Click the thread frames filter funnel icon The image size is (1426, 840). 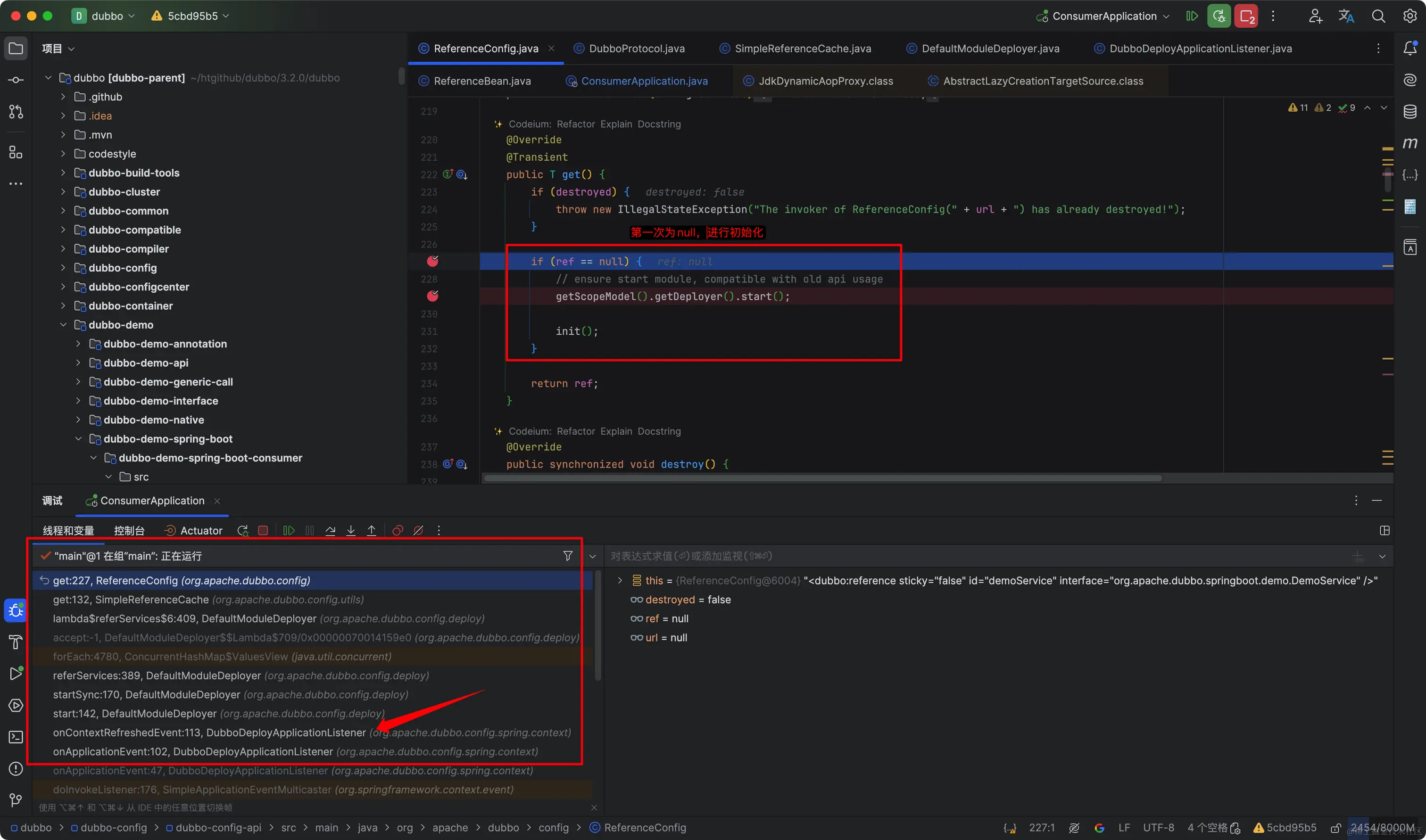pos(567,556)
